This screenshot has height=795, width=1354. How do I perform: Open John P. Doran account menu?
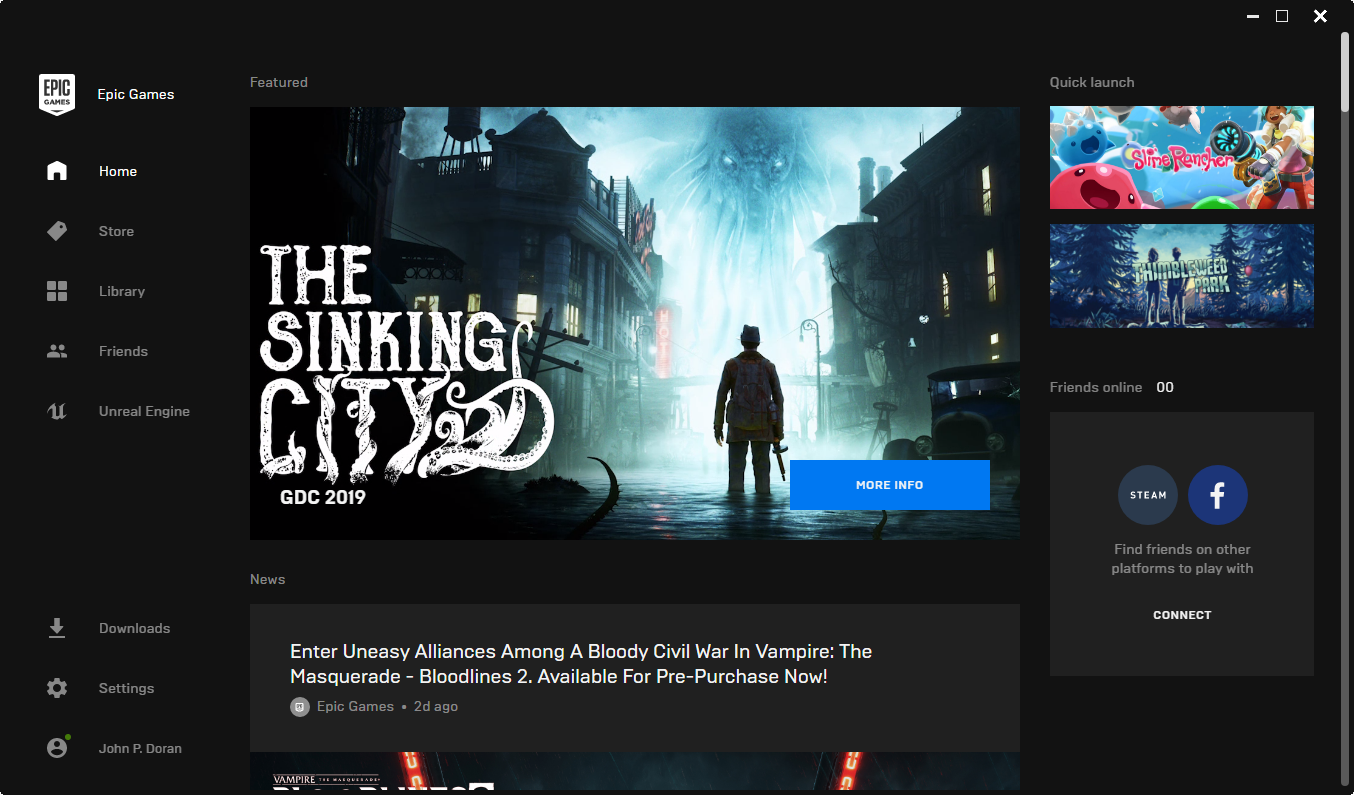[x=140, y=748]
